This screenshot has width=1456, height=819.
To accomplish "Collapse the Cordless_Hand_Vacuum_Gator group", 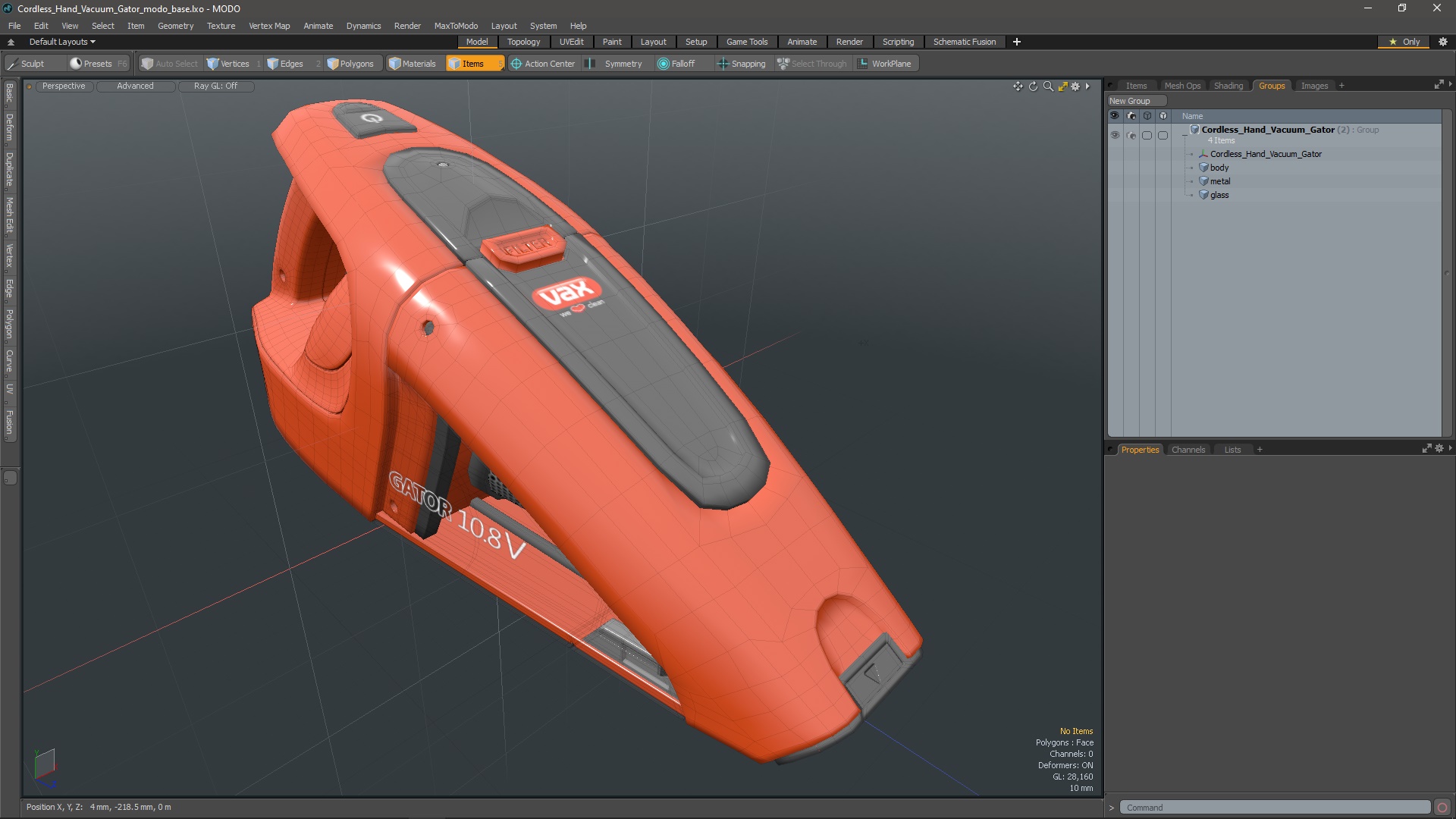I will [x=1185, y=136].
